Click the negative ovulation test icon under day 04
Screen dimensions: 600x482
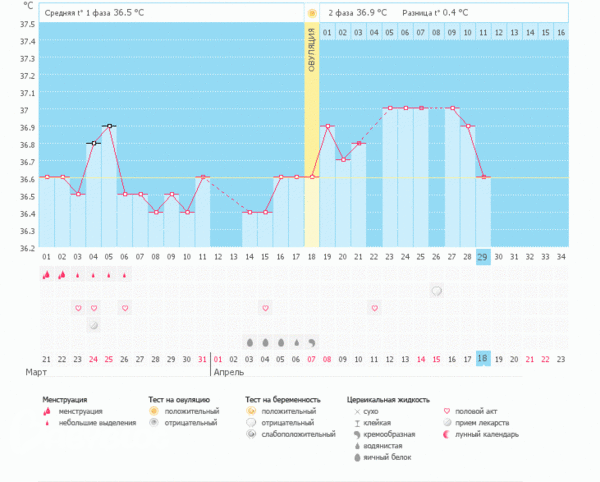coord(93,324)
